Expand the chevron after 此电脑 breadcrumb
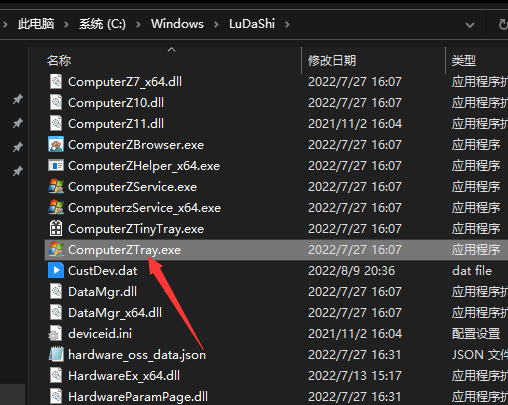508x405 pixels. (x=66, y=24)
